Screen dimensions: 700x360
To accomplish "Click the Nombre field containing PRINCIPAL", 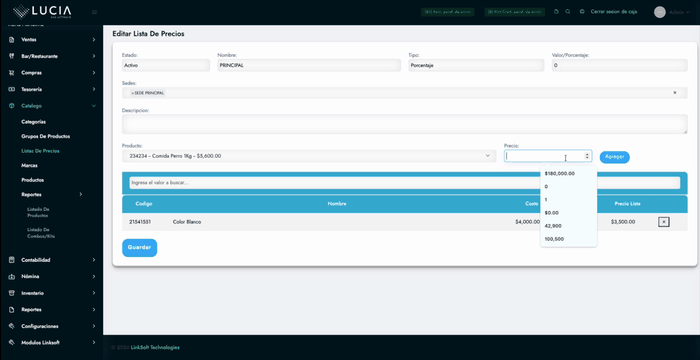I will click(x=309, y=65).
